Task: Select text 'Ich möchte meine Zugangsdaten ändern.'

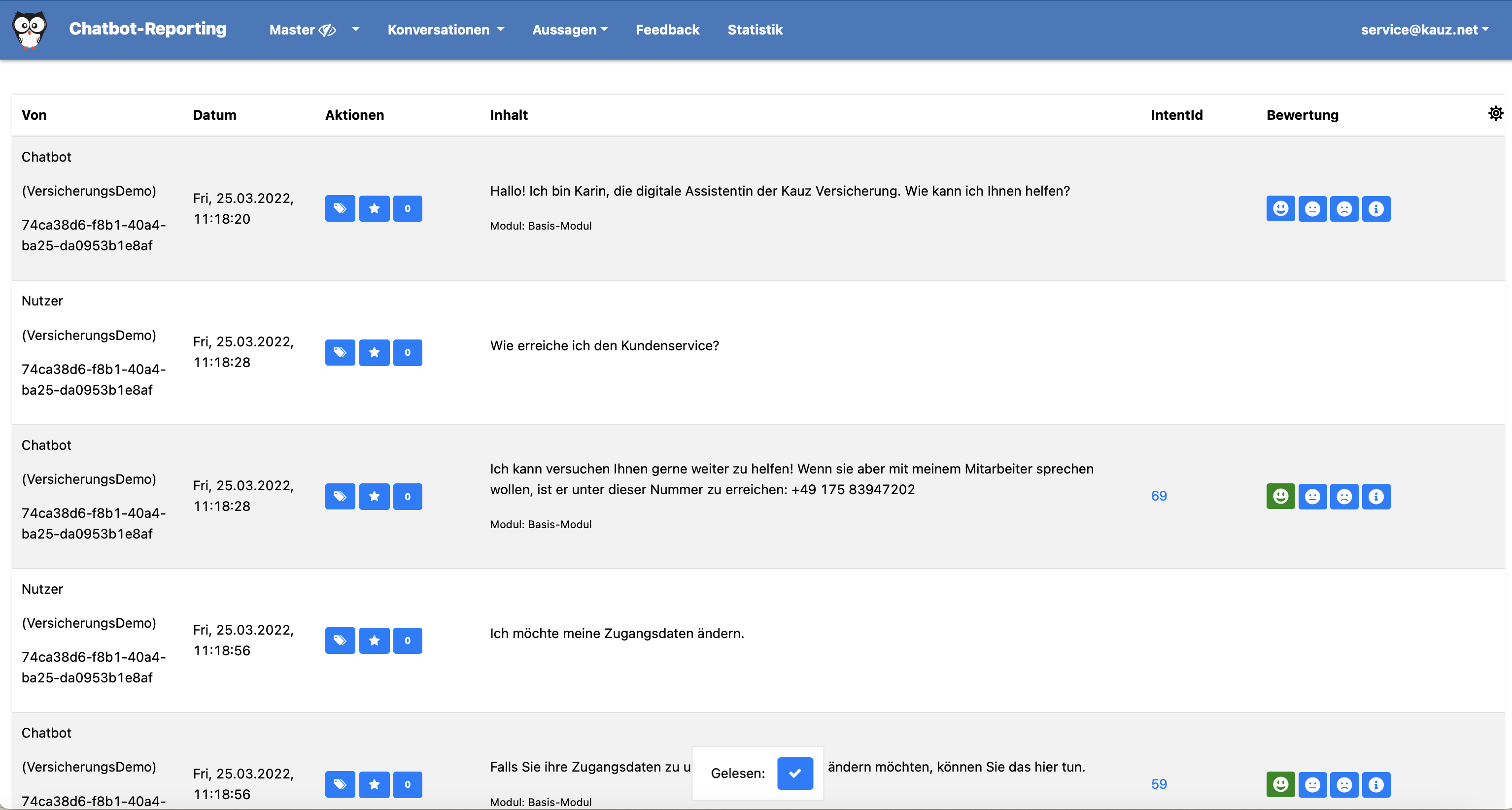Action: pos(617,633)
